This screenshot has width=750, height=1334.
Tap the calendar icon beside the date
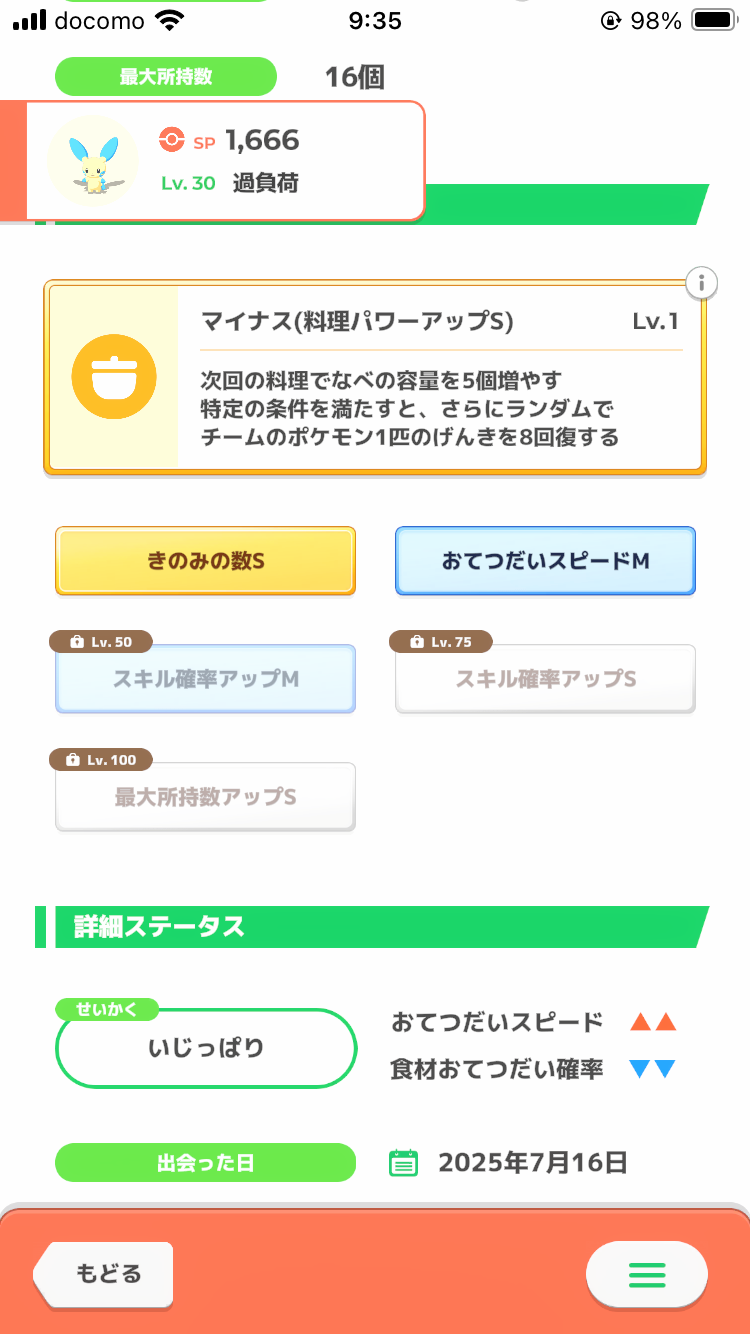pyautogui.click(x=403, y=1163)
